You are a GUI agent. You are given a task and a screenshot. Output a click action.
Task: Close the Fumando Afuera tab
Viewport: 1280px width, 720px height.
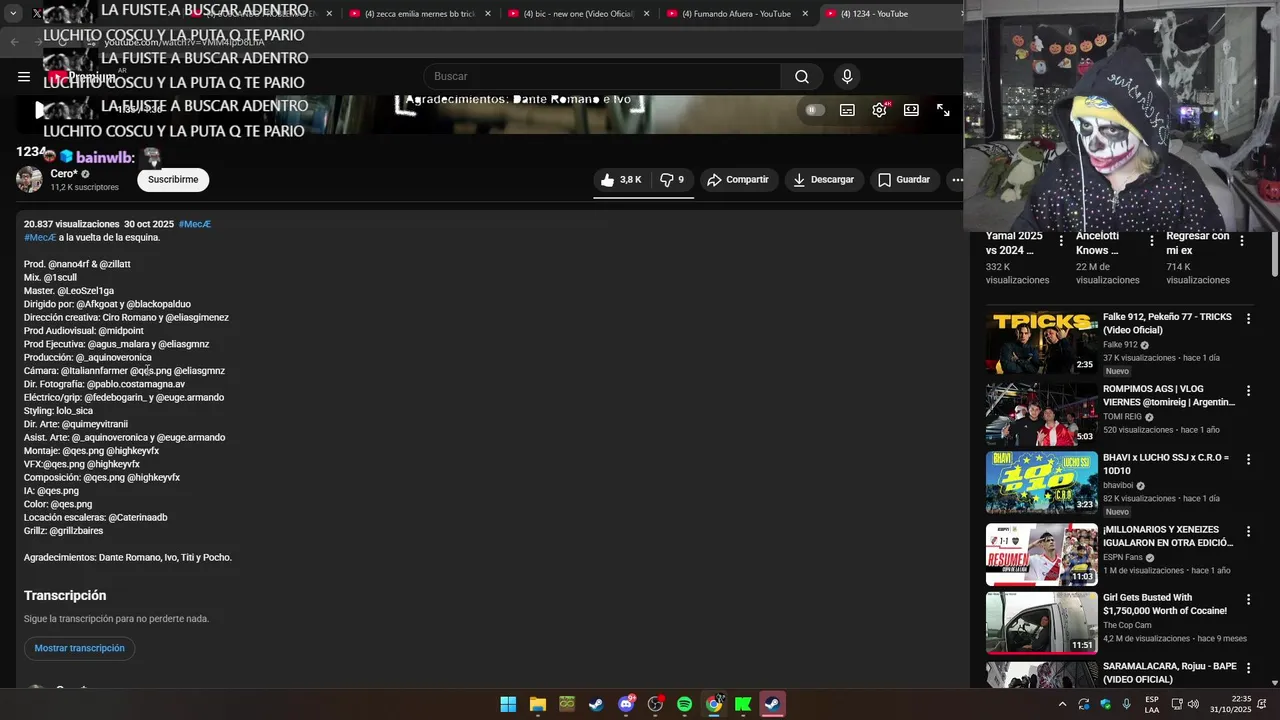(805, 14)
